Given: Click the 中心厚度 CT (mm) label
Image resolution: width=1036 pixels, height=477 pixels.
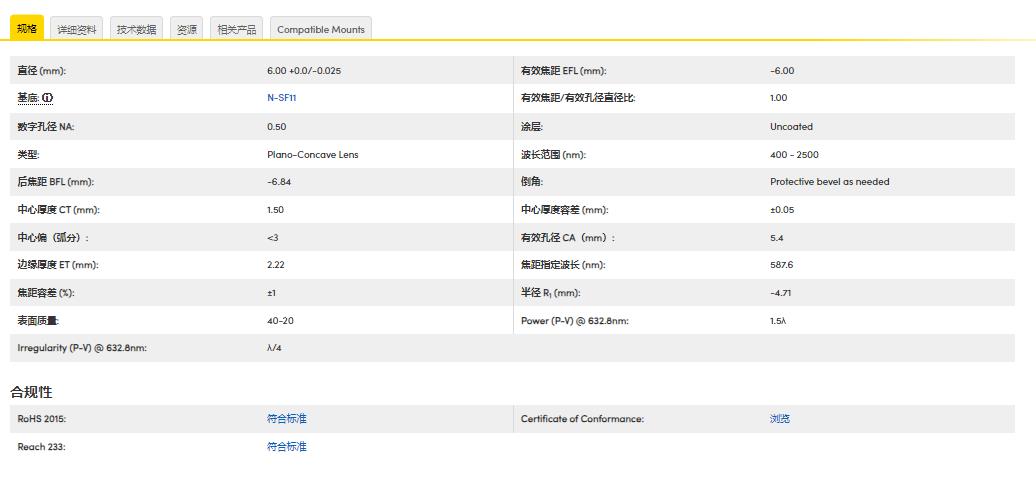Looking at the screenshot, I should (58, 210).
